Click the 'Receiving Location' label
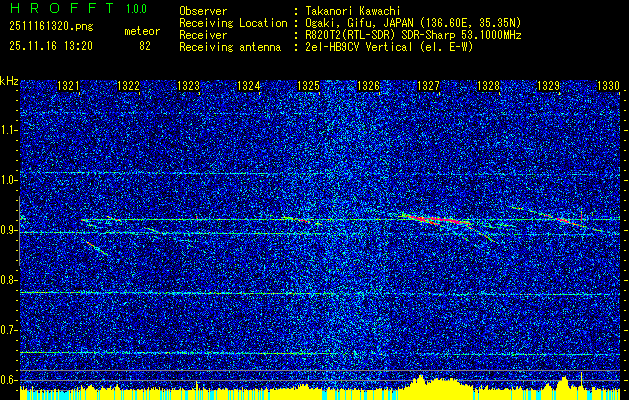The image size is (629, 400). [233, 23]
